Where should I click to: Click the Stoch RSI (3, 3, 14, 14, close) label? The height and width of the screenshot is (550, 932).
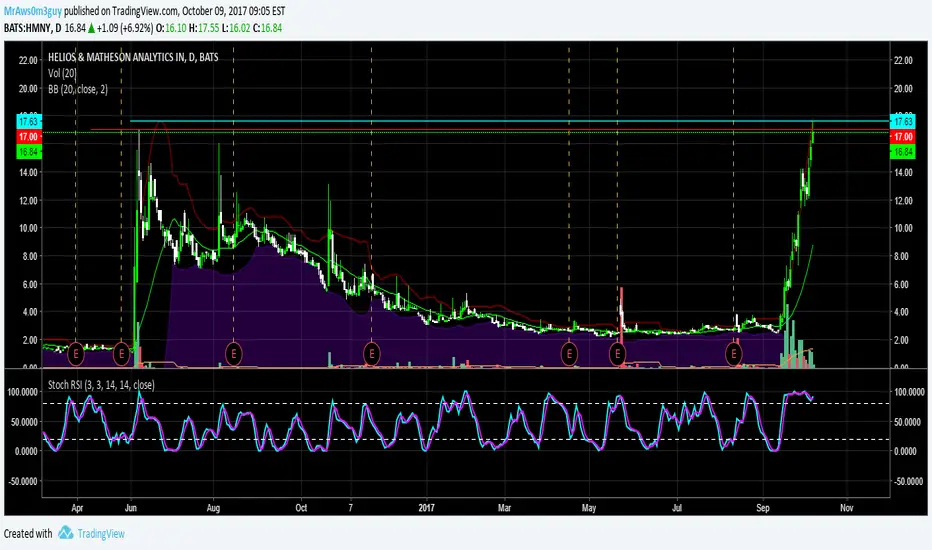click(x=101, y=385)
